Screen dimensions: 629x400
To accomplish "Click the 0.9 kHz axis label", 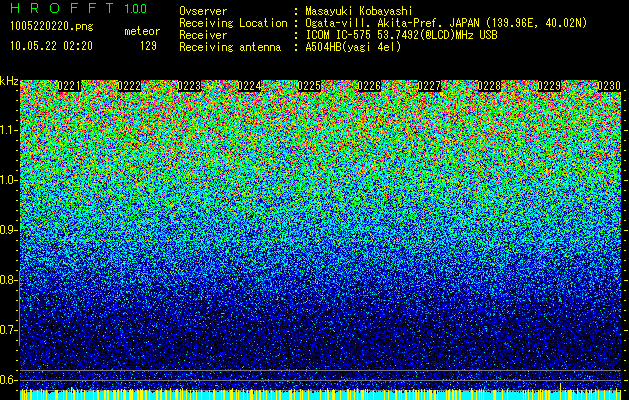I will coord(8,230).
